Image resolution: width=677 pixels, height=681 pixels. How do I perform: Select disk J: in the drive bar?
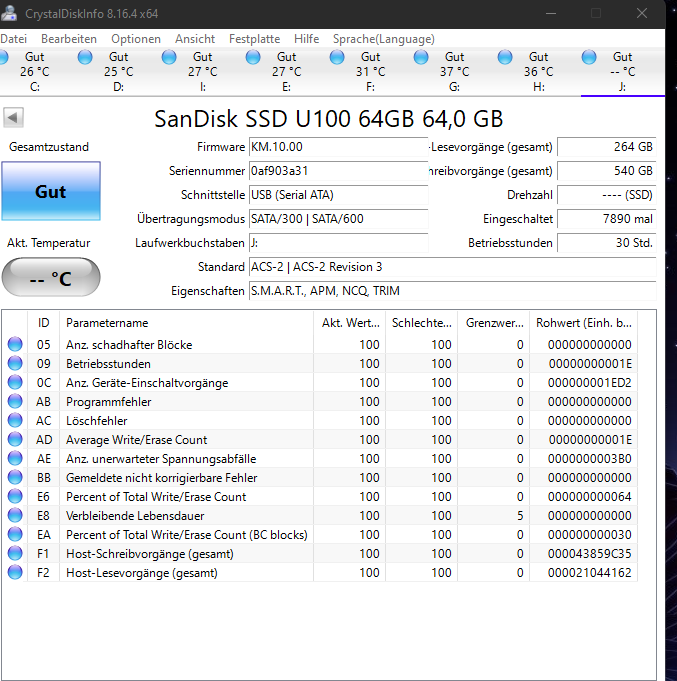tap(622, 72)
